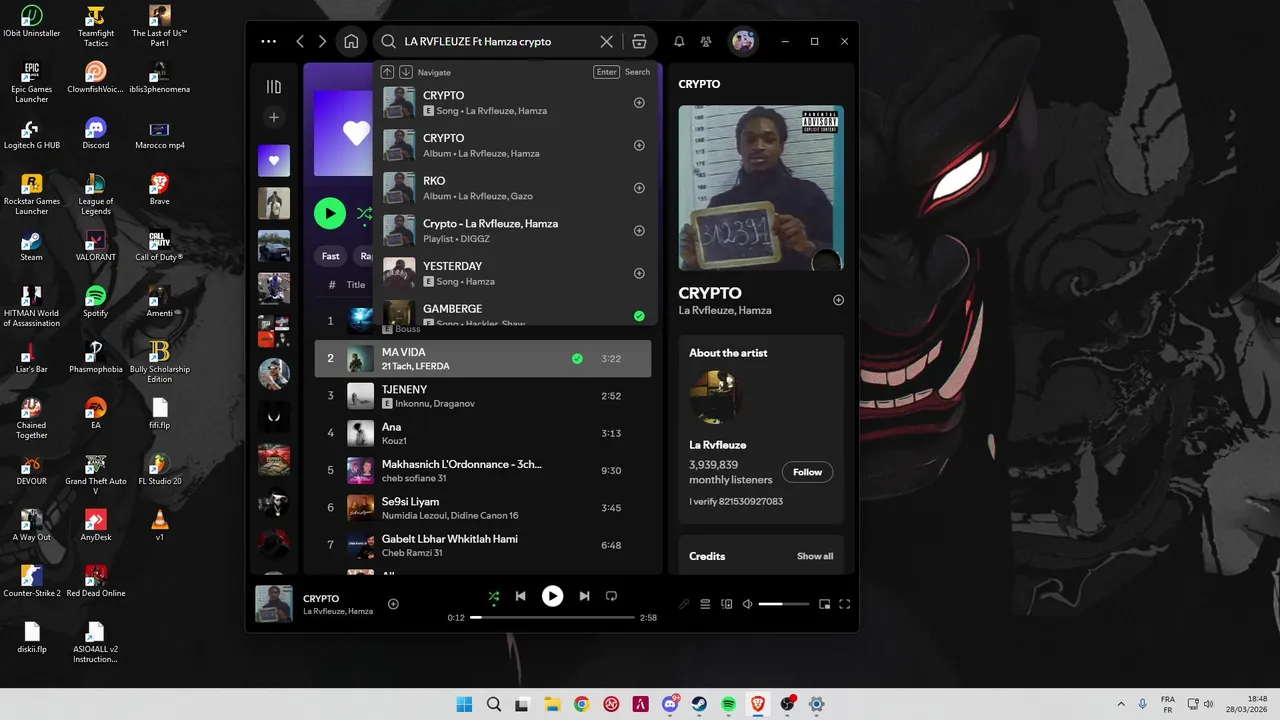
Task: Open Spotify from Windows taskbar
Action: (728, 704)
